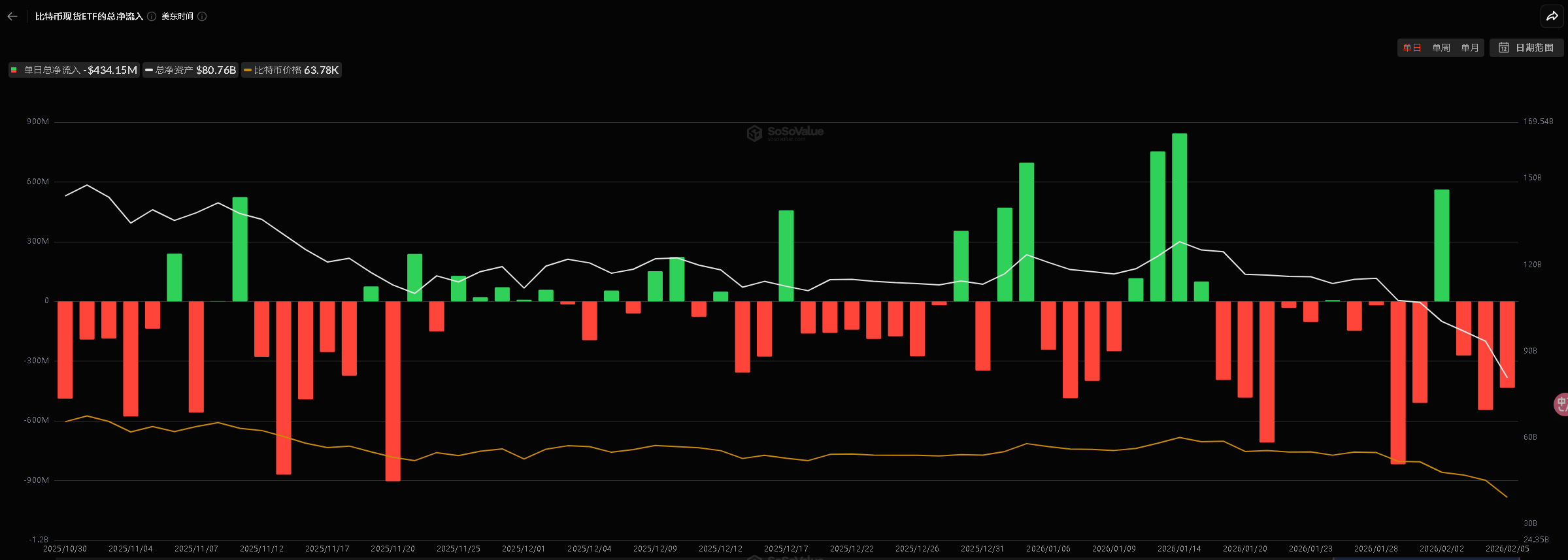This screenshot has height=560, width=1568.
Task: Click the 2026/01/06 x-axis date label
Action: coord(1048,549)
